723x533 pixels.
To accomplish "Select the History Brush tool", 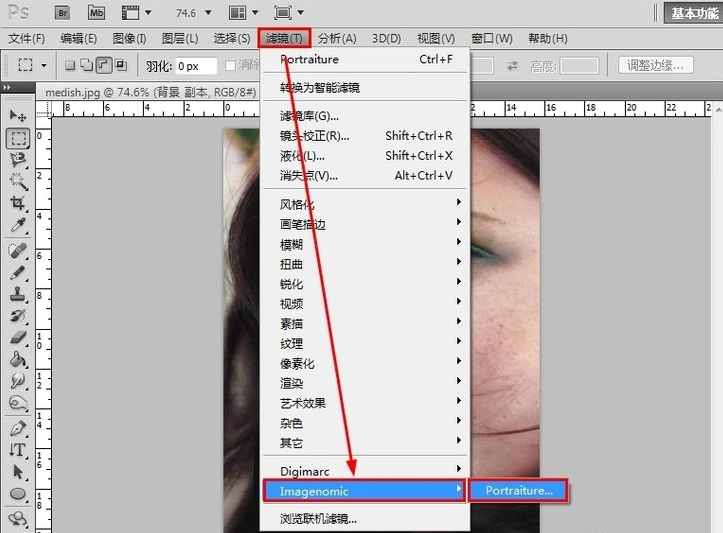I will point(18,316).
